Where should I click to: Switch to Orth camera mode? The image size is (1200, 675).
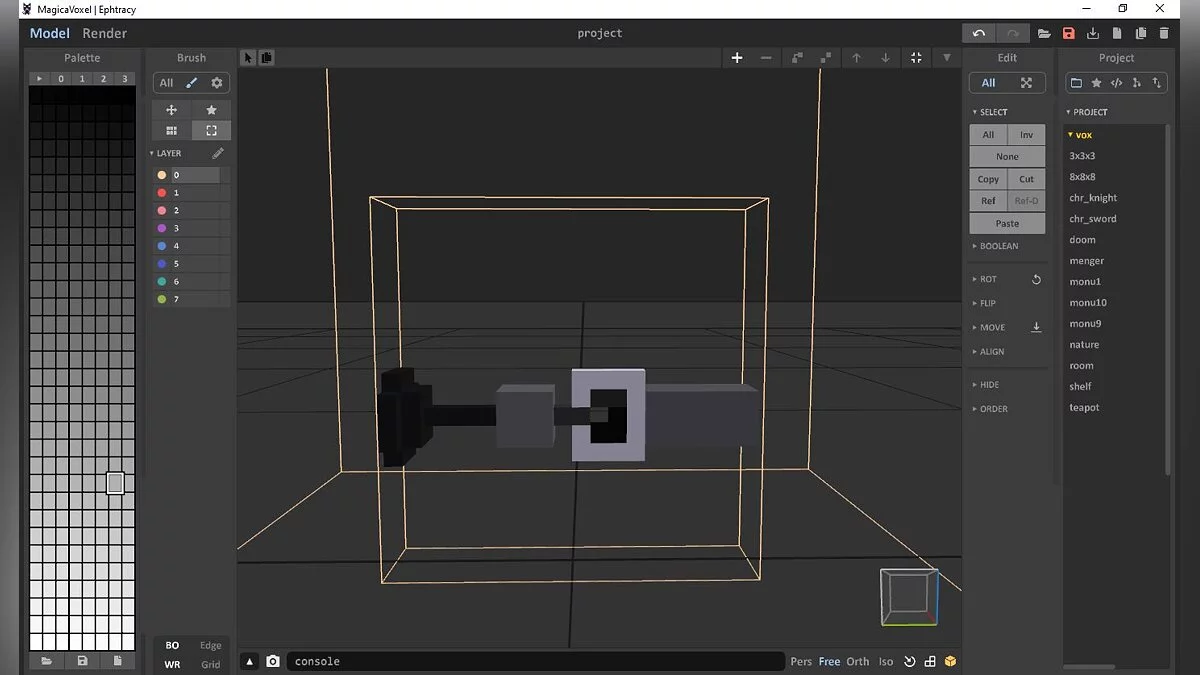(858, 661)
